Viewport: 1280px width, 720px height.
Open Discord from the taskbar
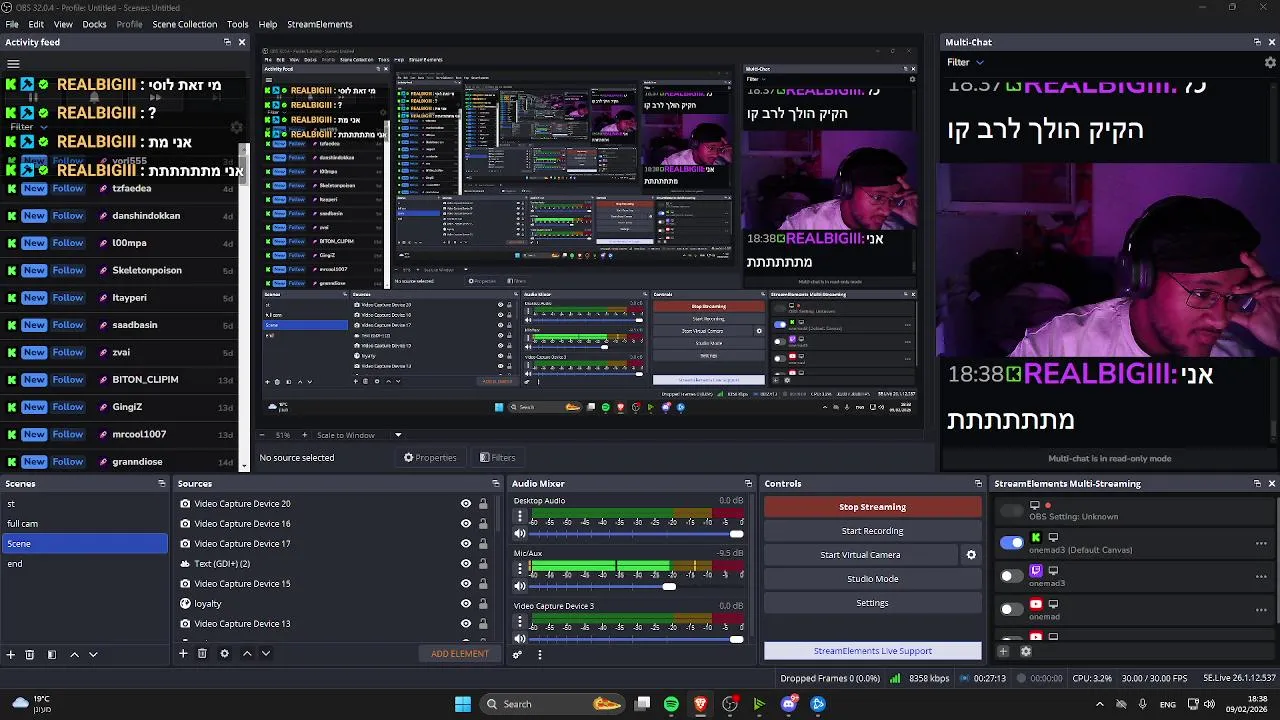pyautogui.click(x=788, y=704)
